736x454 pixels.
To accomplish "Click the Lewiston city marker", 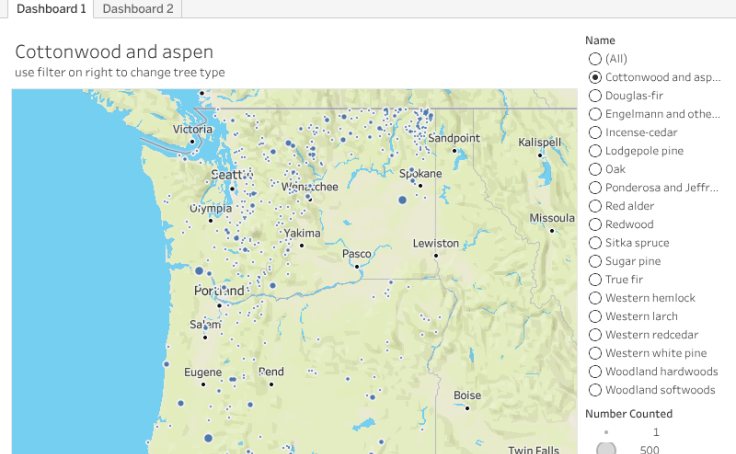I will tap(436, 255).
